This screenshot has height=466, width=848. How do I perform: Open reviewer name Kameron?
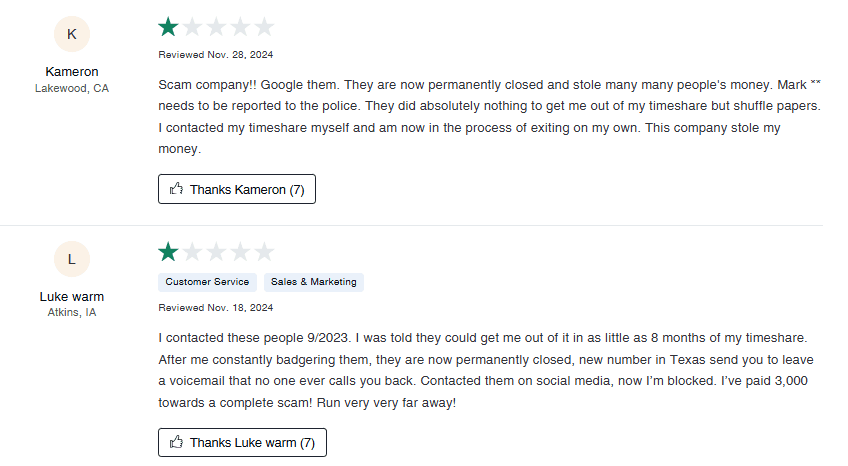click(x=72, y=72)
